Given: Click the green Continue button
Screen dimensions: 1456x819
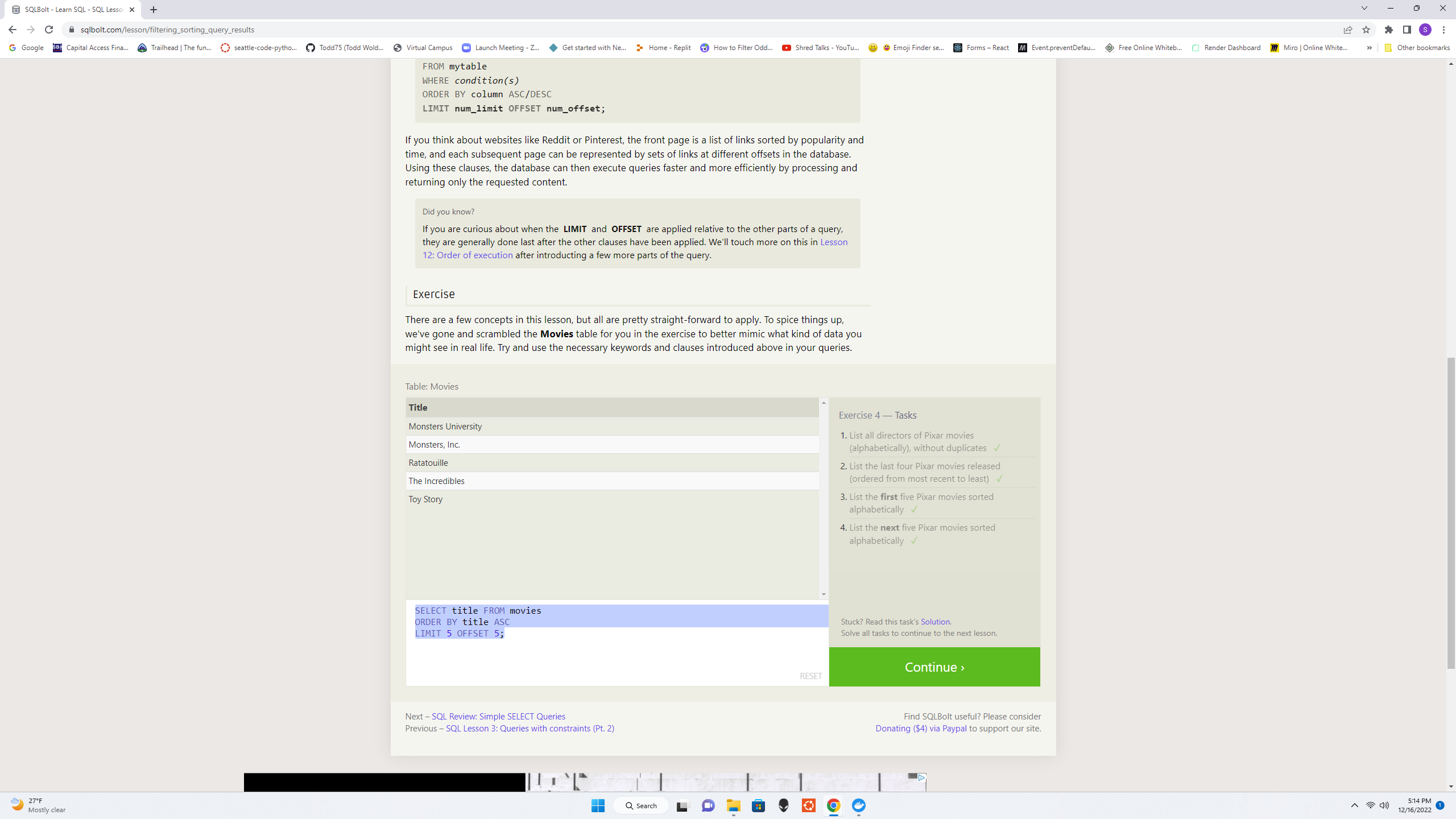Looking at the screenshot, I should 934,666.
